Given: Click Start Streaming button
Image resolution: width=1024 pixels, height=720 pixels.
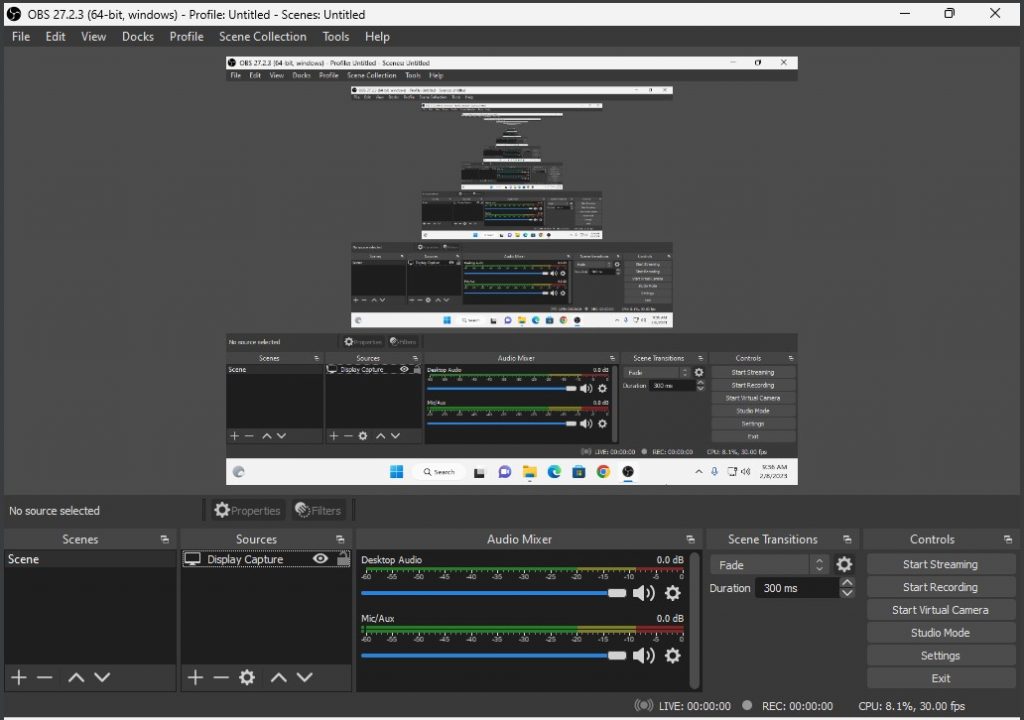Looking at the screenshot, I should click(x=940, y=565).
